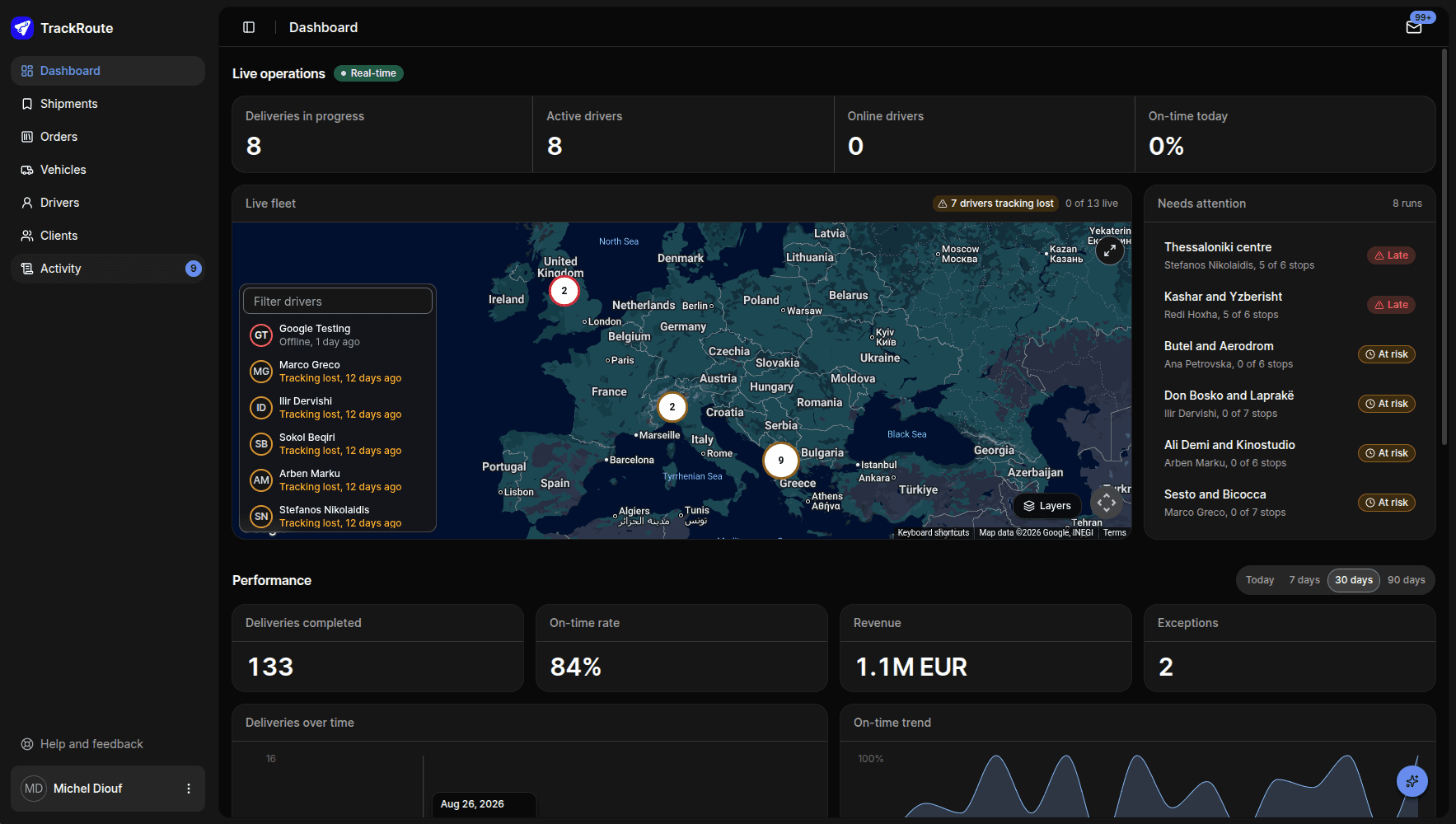Click the Exceptions card
This screenshot has height=824, width=1456.
[x=1290, y=648]
